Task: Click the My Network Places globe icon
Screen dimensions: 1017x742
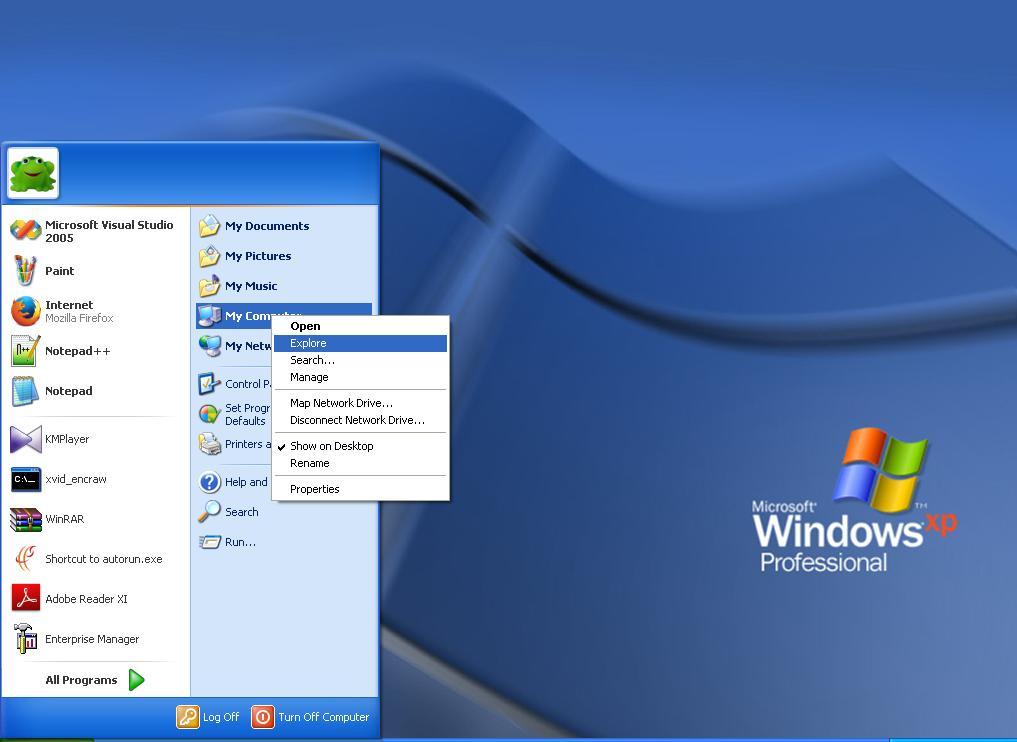Action: click(x=209, y=346)
